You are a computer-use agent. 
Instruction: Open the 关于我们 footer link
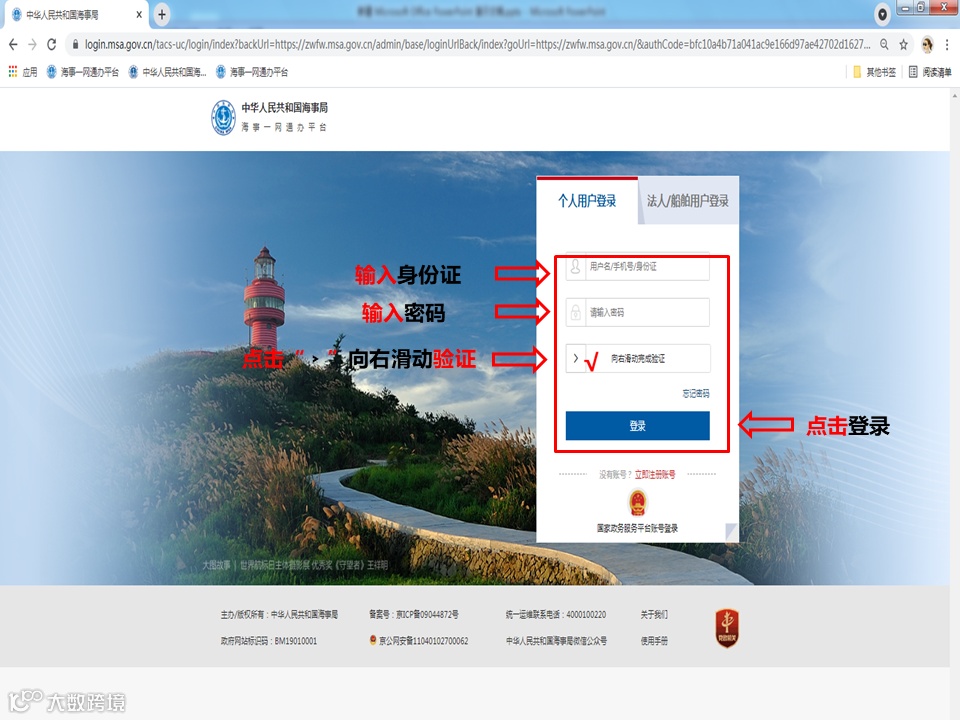654,614
